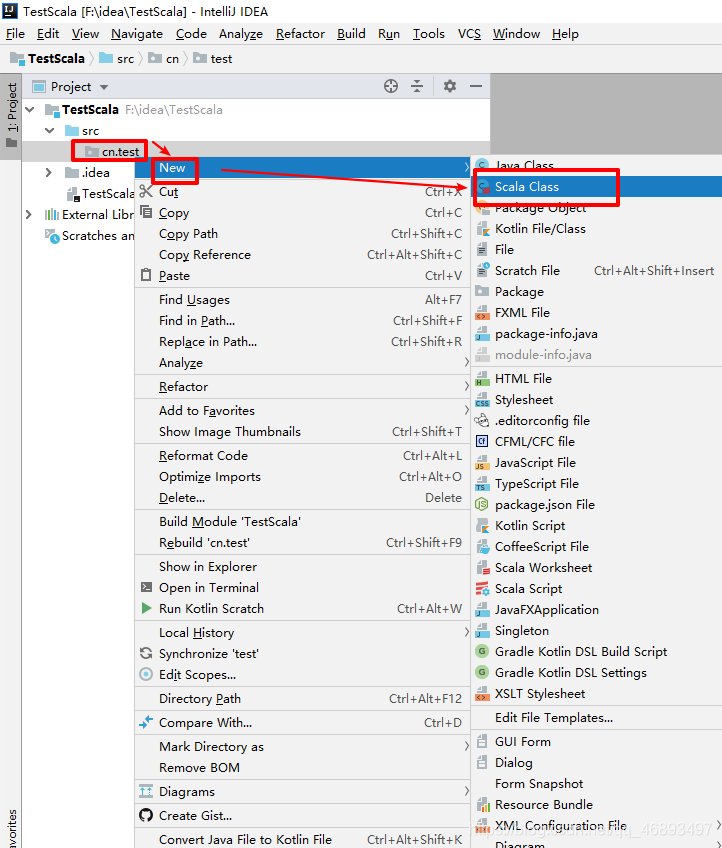The width and height of the screenshot is (722, 848).
Task: Collapse the src folder node
Action: (x=50, y=130)
